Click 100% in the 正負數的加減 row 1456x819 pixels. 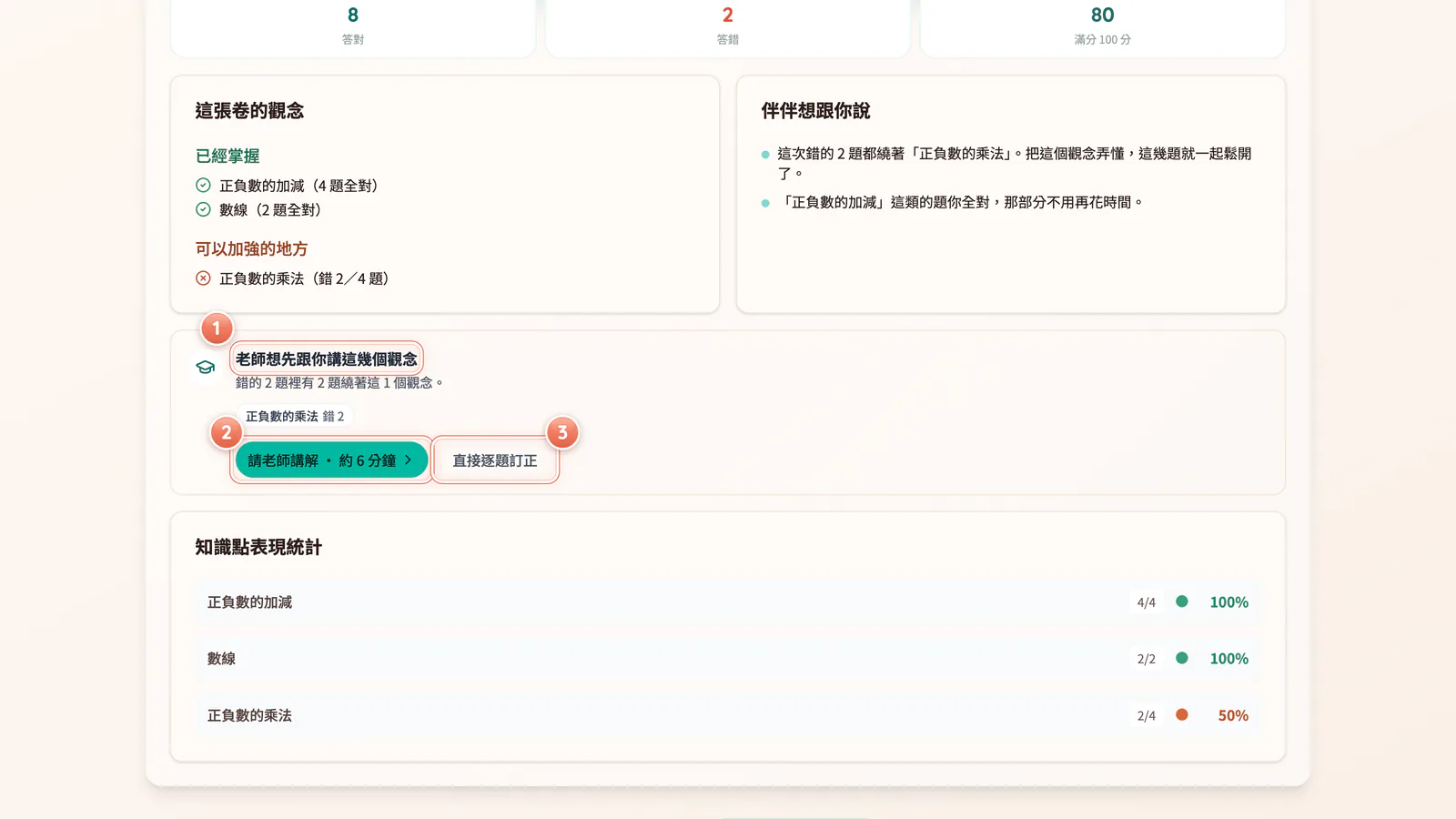click(1228, 602)
